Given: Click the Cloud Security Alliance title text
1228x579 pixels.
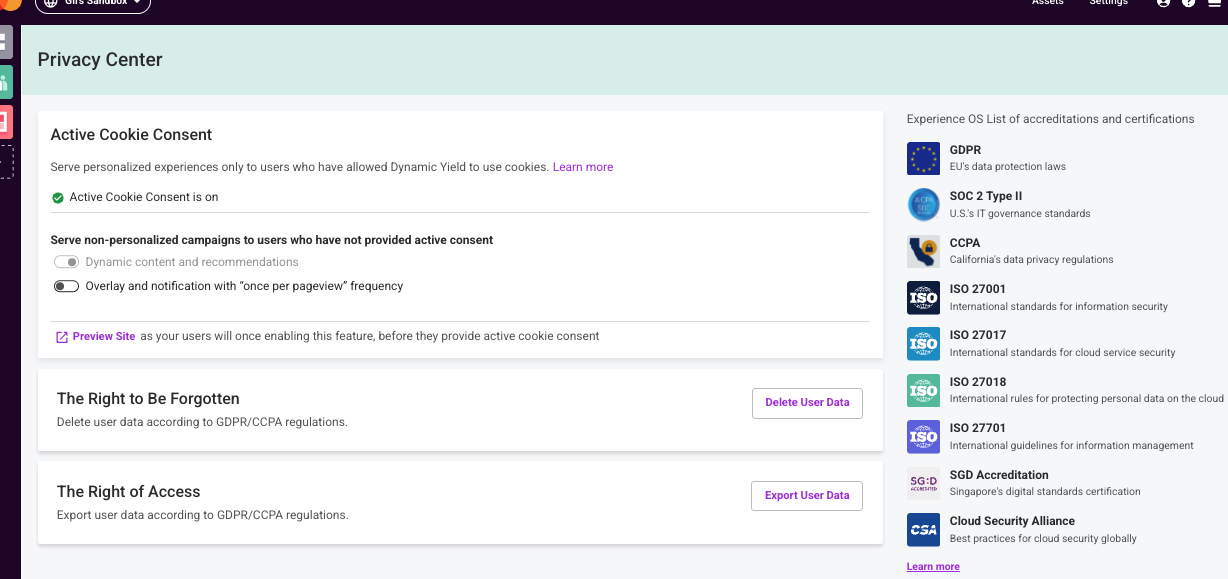Looking at the screenshot, I should point(1012,522).
